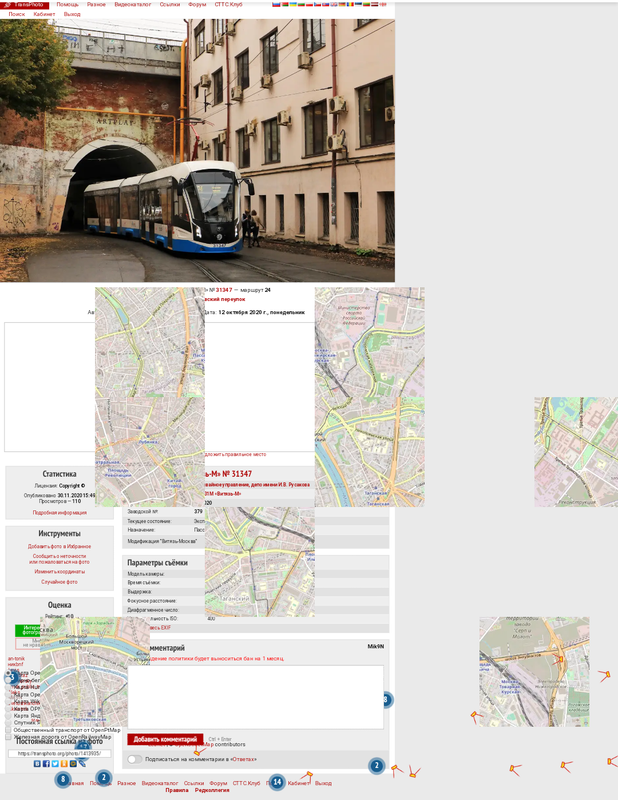The image size is (618, 800).
Task: Switch site language via Russian flag
Action: (x=276, y=4)
